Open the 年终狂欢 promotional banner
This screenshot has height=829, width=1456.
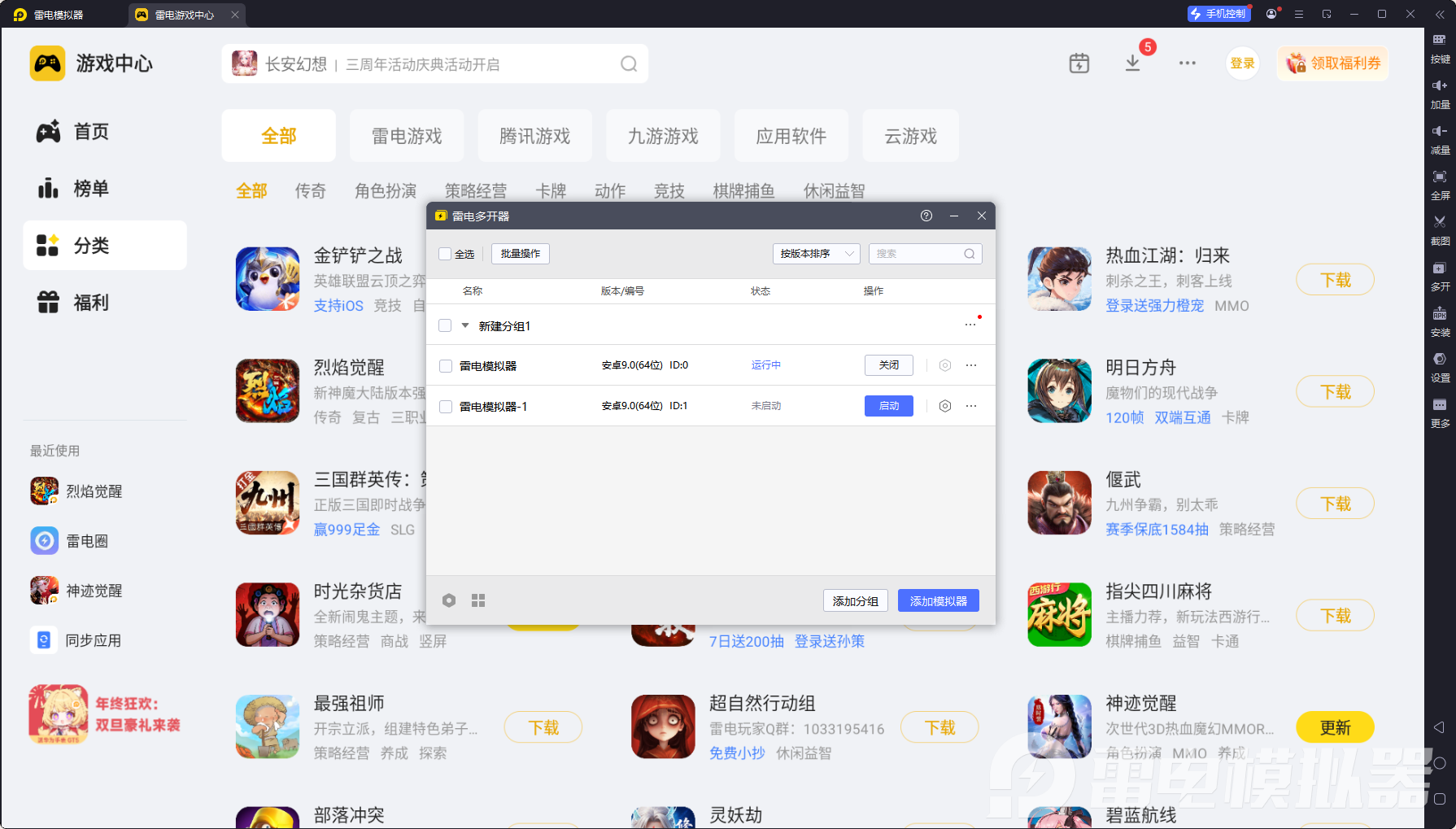coord(105,714)
